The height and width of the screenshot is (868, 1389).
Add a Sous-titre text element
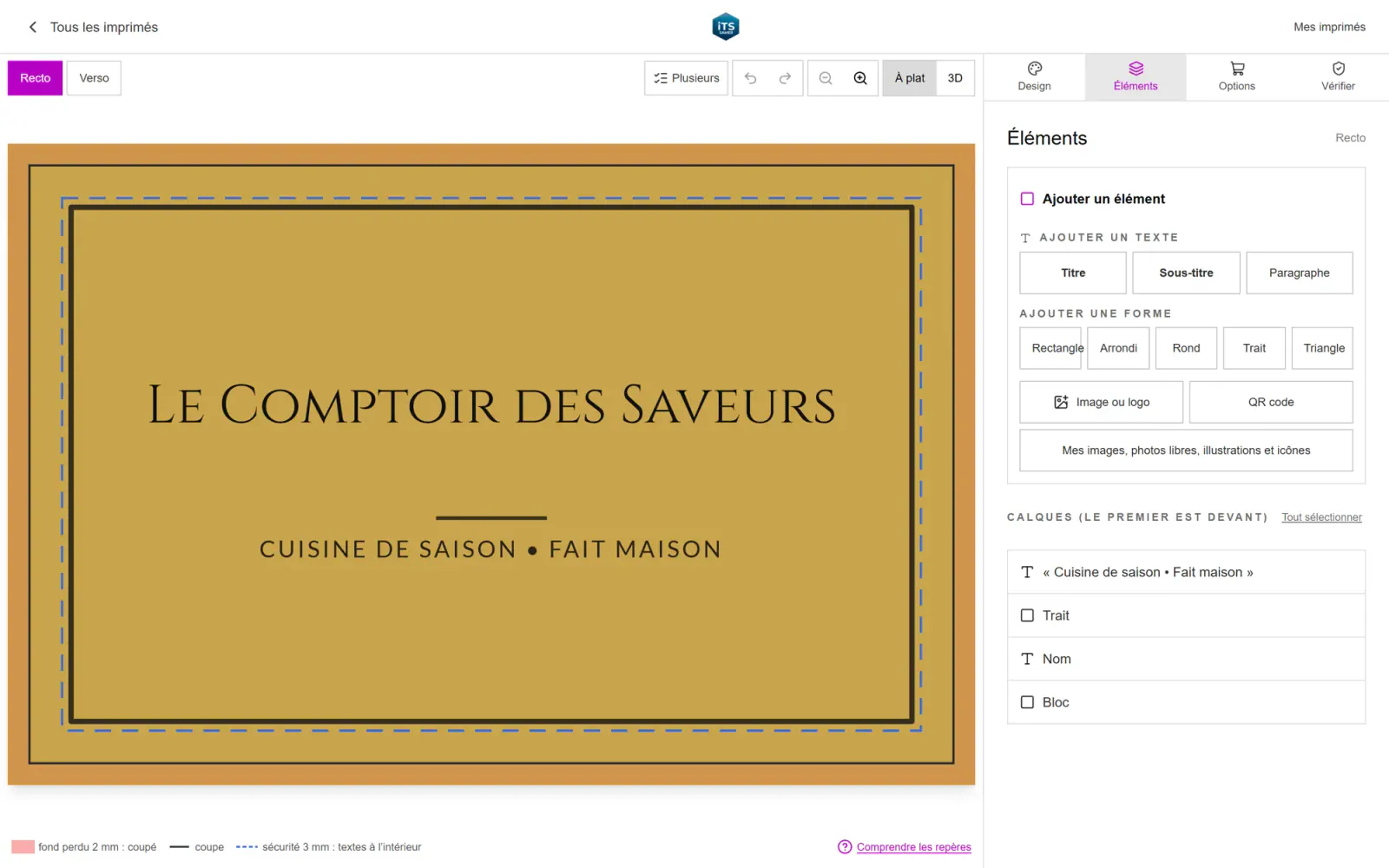pyautogui.click(x=1186, y=273)
